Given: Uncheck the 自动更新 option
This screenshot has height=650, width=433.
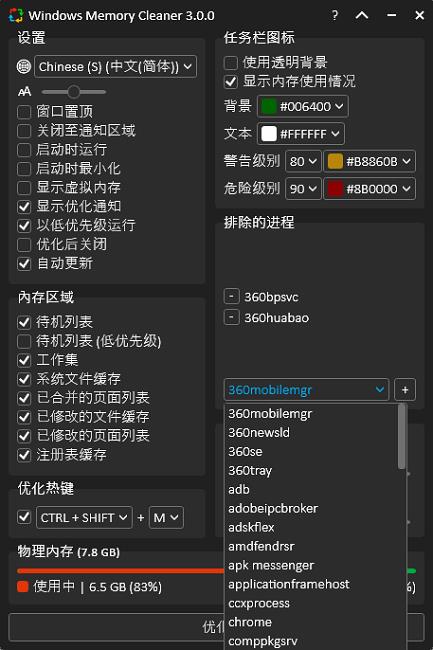Looking at the screenshot, I should click(24, 264).
